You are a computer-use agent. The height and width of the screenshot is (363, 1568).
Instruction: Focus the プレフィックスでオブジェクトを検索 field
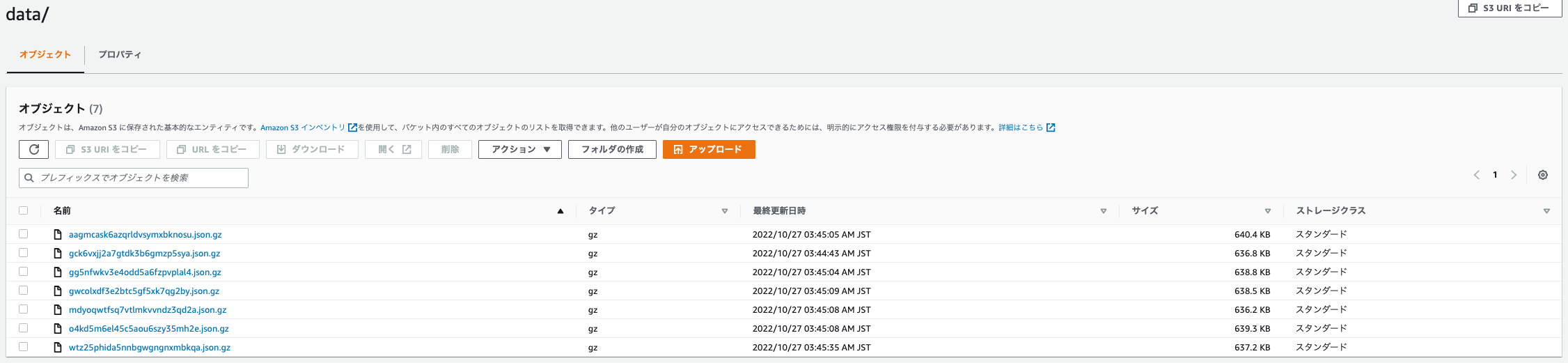(x=134, y=178)
